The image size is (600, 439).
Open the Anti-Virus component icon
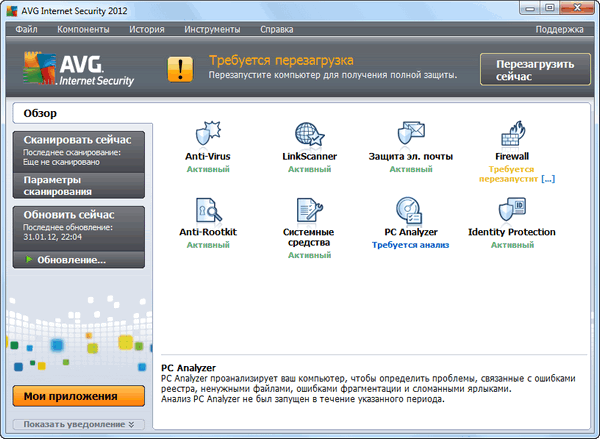(x=208, y=135)
